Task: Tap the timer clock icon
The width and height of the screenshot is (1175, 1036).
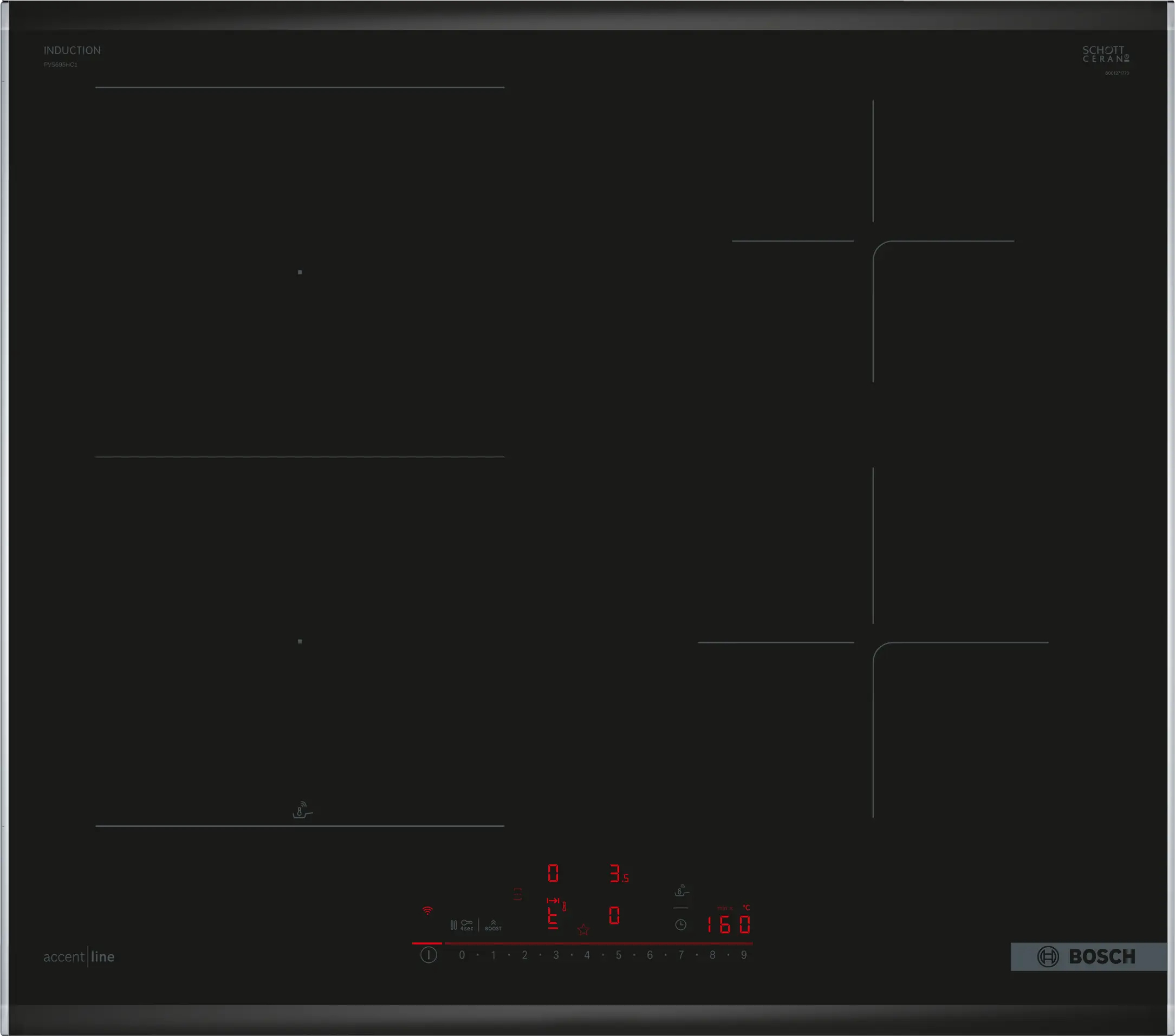Action: tap(680, 924)
